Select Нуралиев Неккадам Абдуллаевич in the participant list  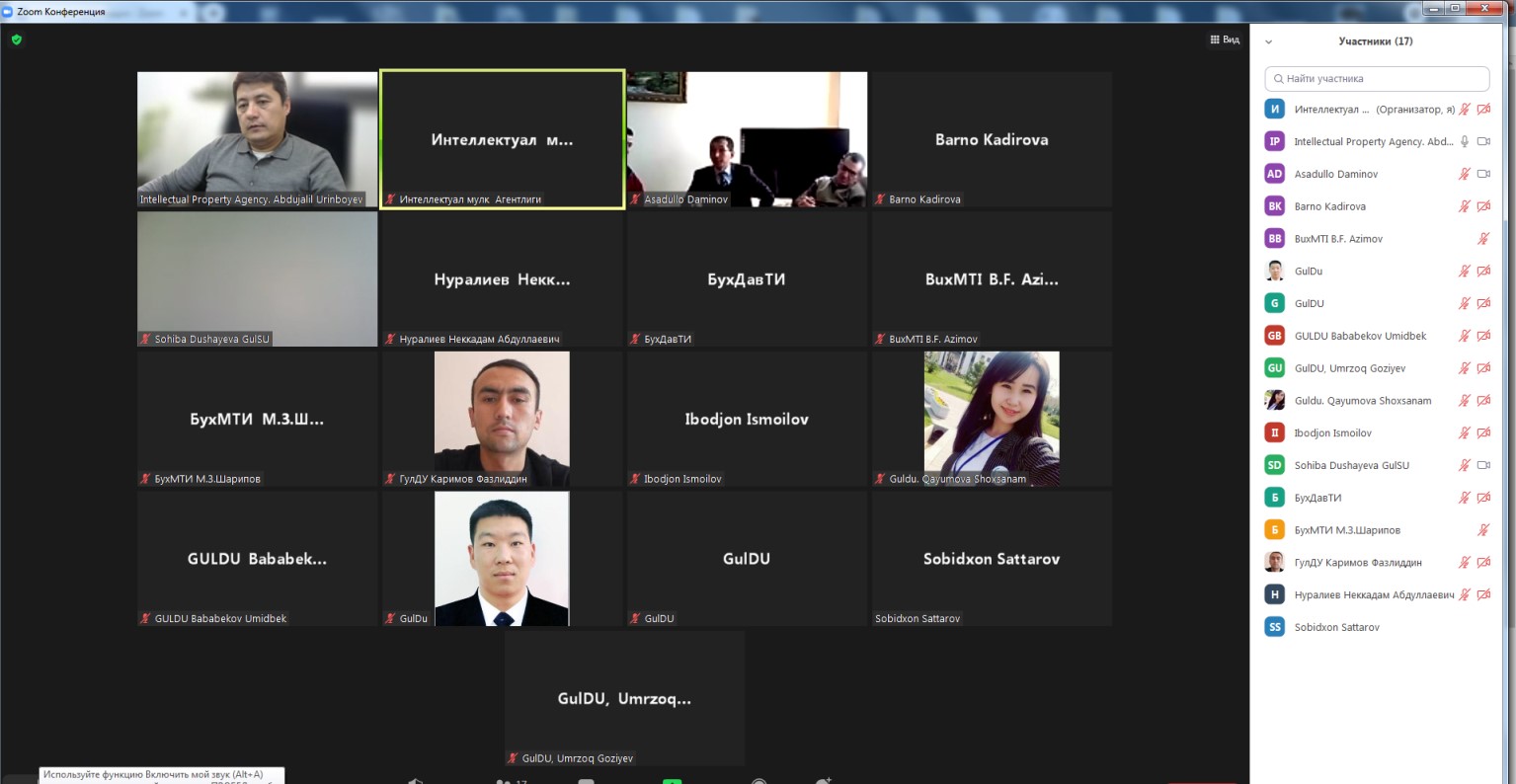coord(1374,594)
